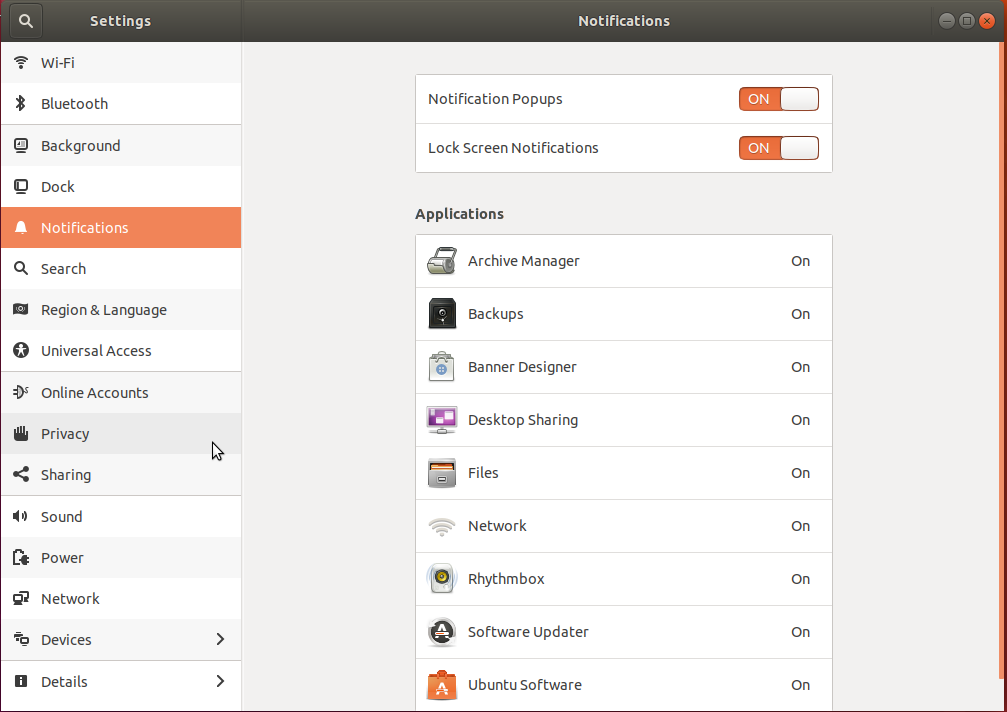Screen dimensions: 1007x712
Task: Turn off Lock Screen Notifications switch
Action: [x=779, y=148]
